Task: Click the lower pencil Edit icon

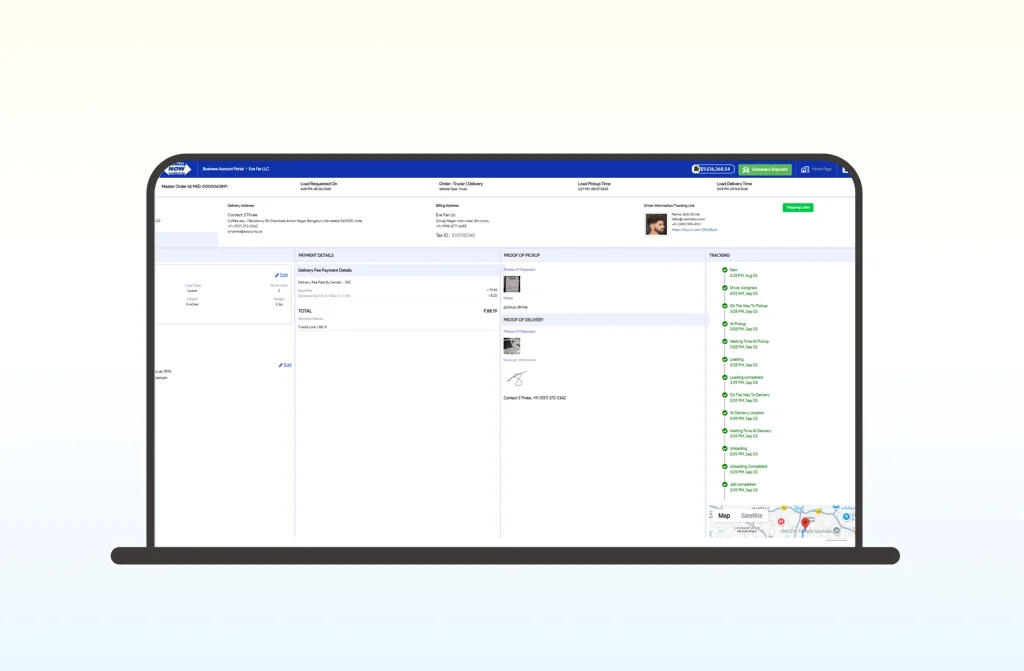Action: pyautogui.click(x=280, y=365)
